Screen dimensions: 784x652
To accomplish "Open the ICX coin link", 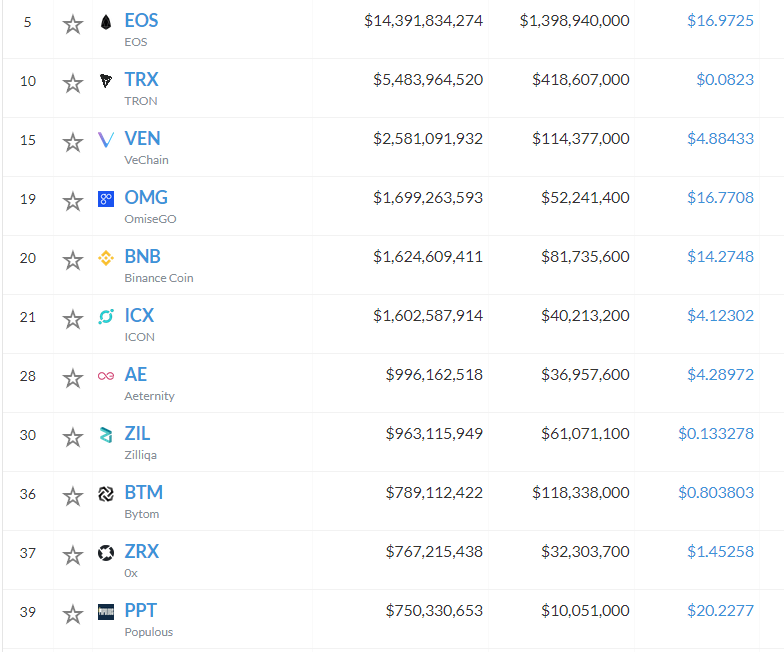I will 139,316.
